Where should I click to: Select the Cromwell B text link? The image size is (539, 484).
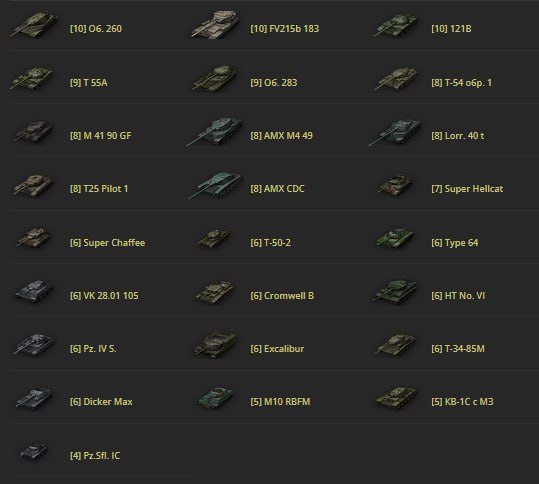coord(289,296)
